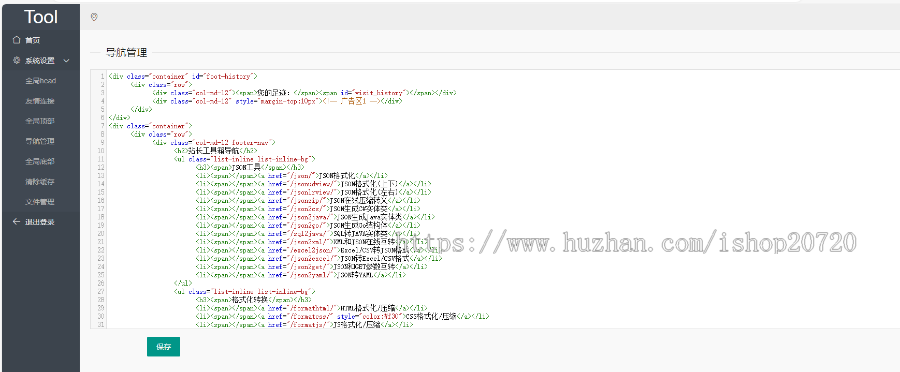Screen dimensions: 900x372
Task: Open 全局head settings page
Action: (40, 81)
